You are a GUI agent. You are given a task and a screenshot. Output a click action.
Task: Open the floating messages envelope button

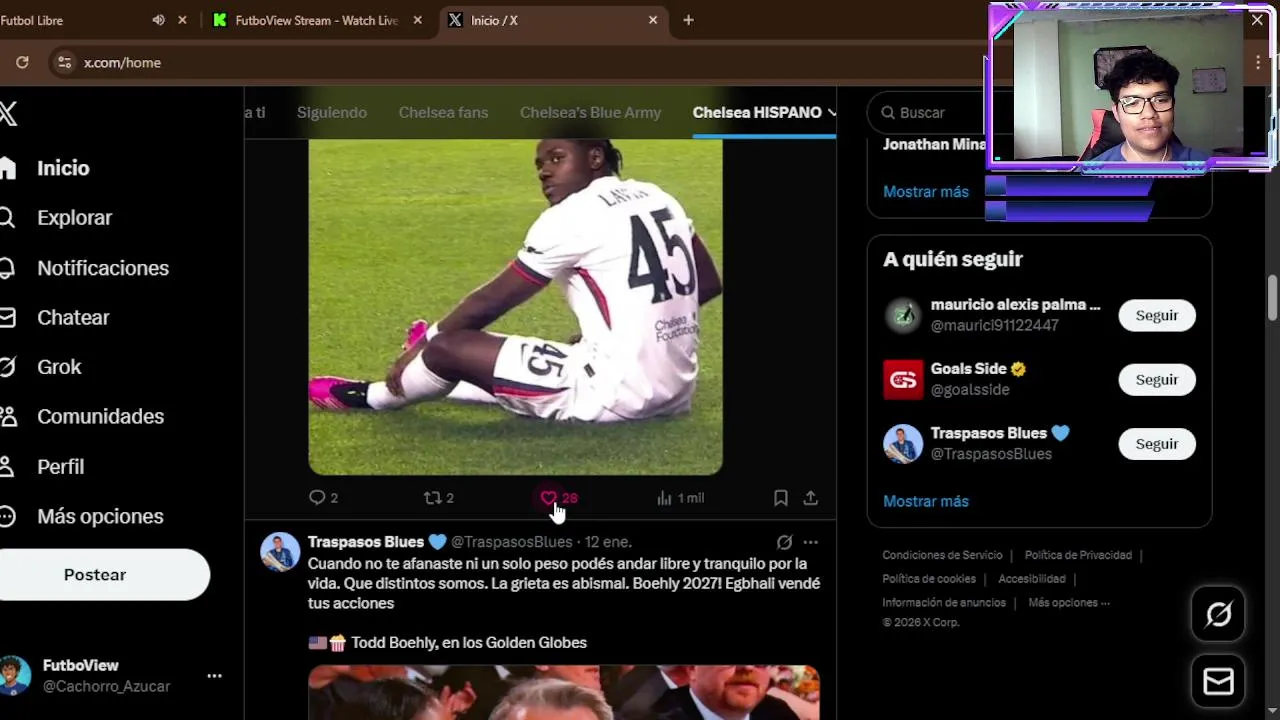pos(1218,682)
